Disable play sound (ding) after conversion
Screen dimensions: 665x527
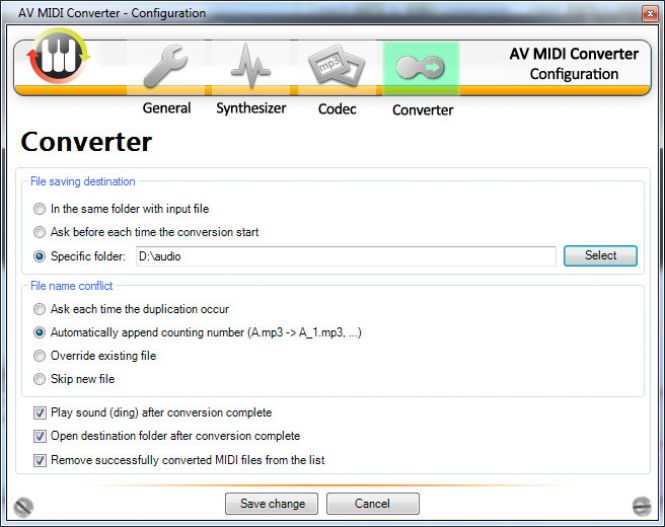[40, 412]
